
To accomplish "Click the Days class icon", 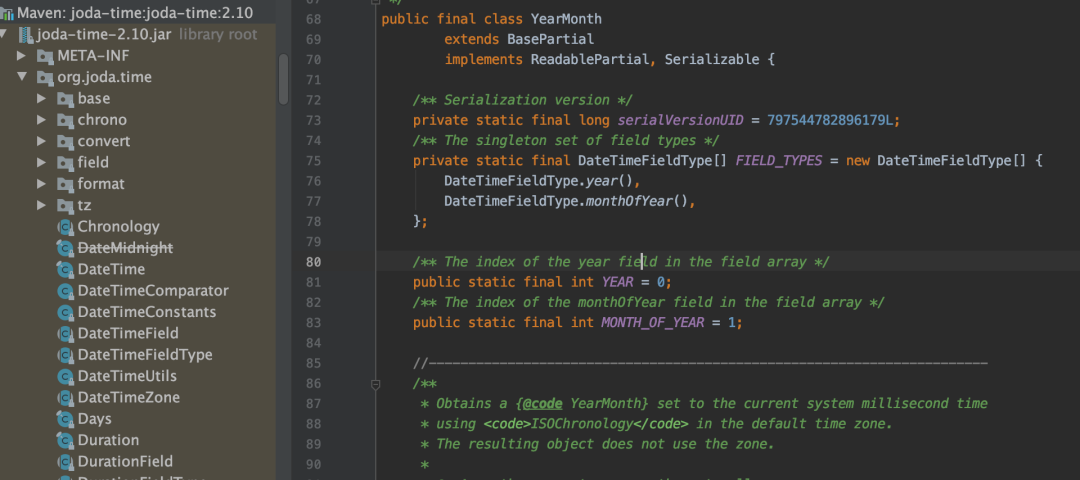I will (x=65, y=419).
